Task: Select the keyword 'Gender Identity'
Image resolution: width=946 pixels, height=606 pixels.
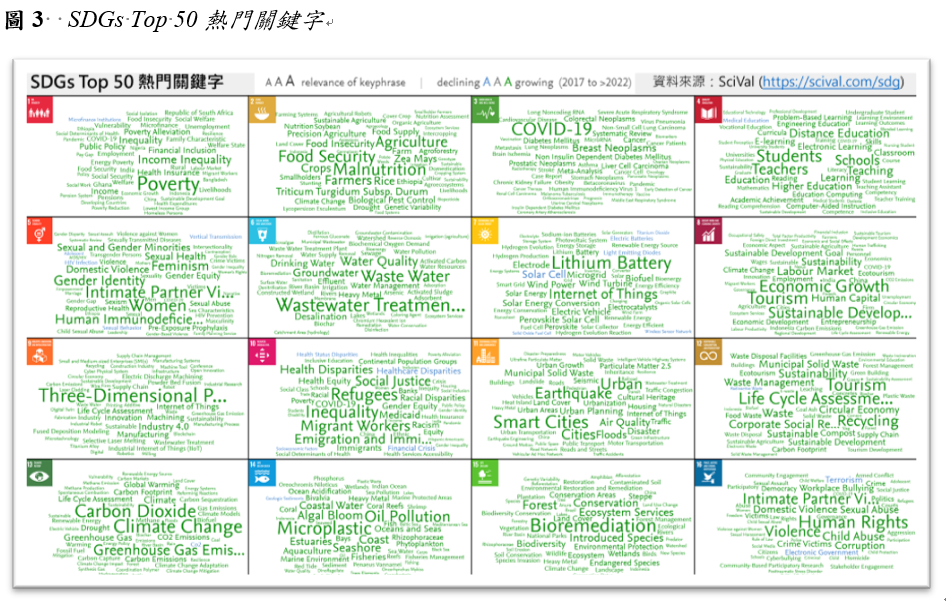Action: tap(100, 281)
